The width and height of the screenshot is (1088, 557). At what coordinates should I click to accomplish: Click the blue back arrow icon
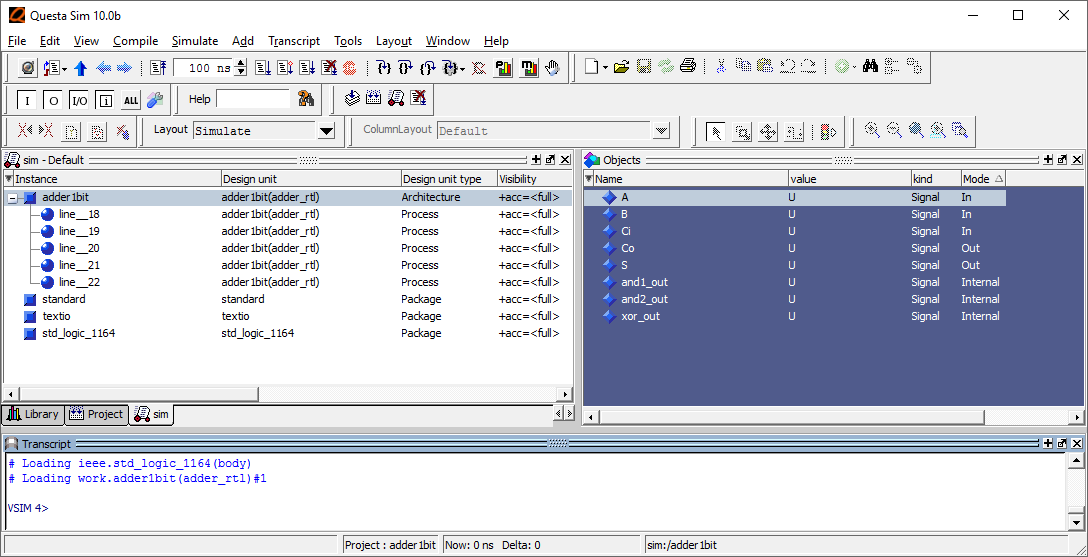tap(103, 67)
